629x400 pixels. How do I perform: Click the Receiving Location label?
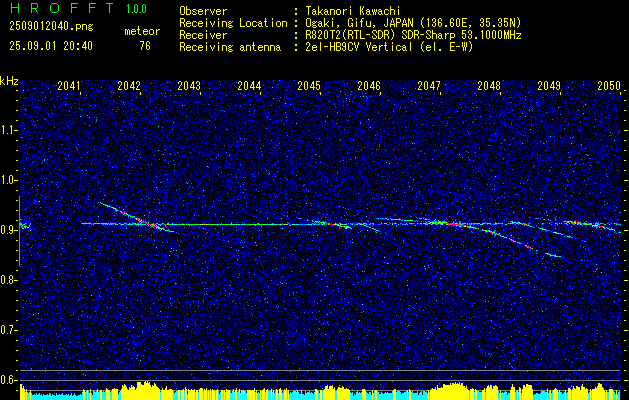point(233,23)
